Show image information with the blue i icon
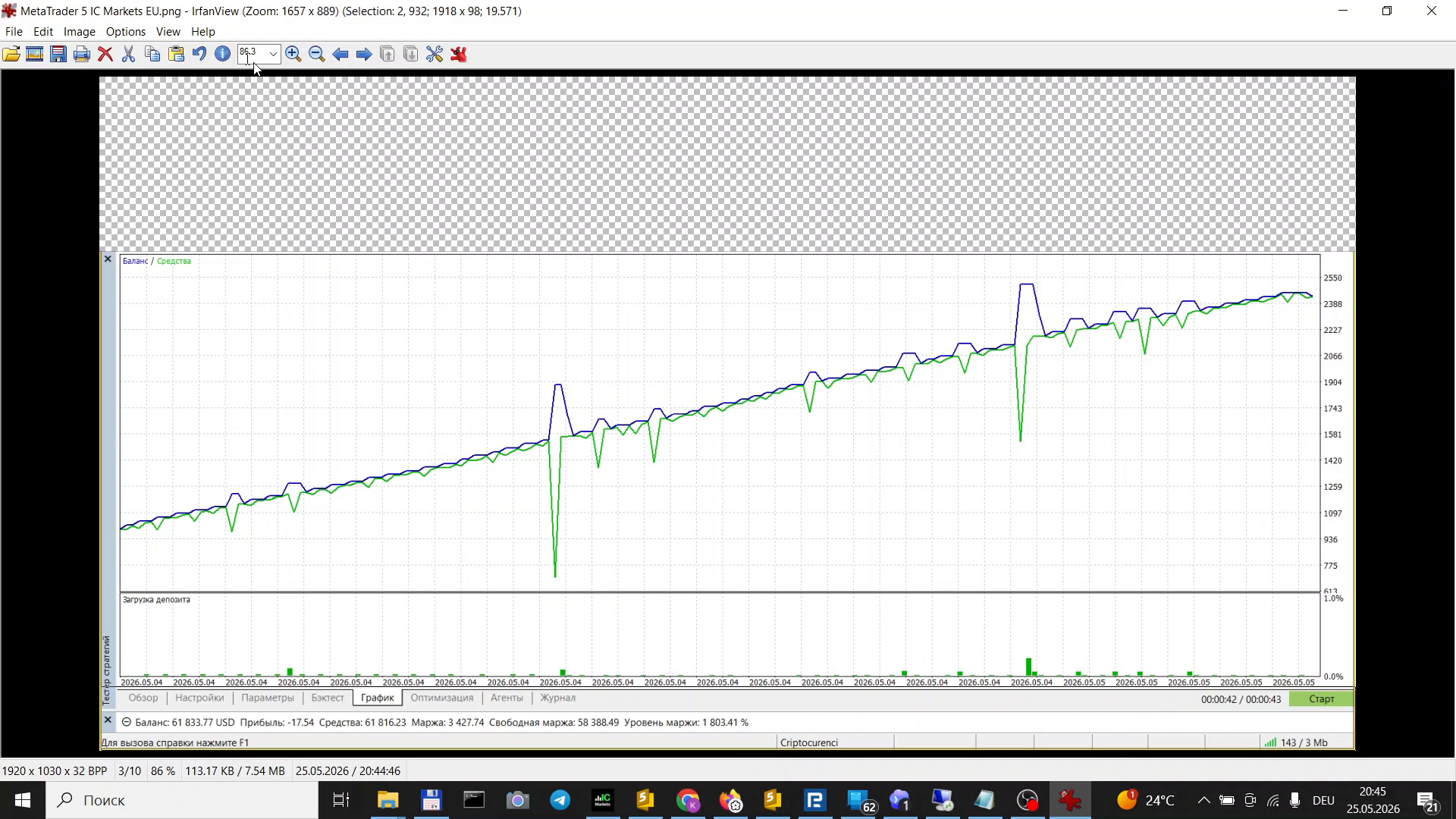This screenshot has height=819, width=1456. [x=222, y=54]
